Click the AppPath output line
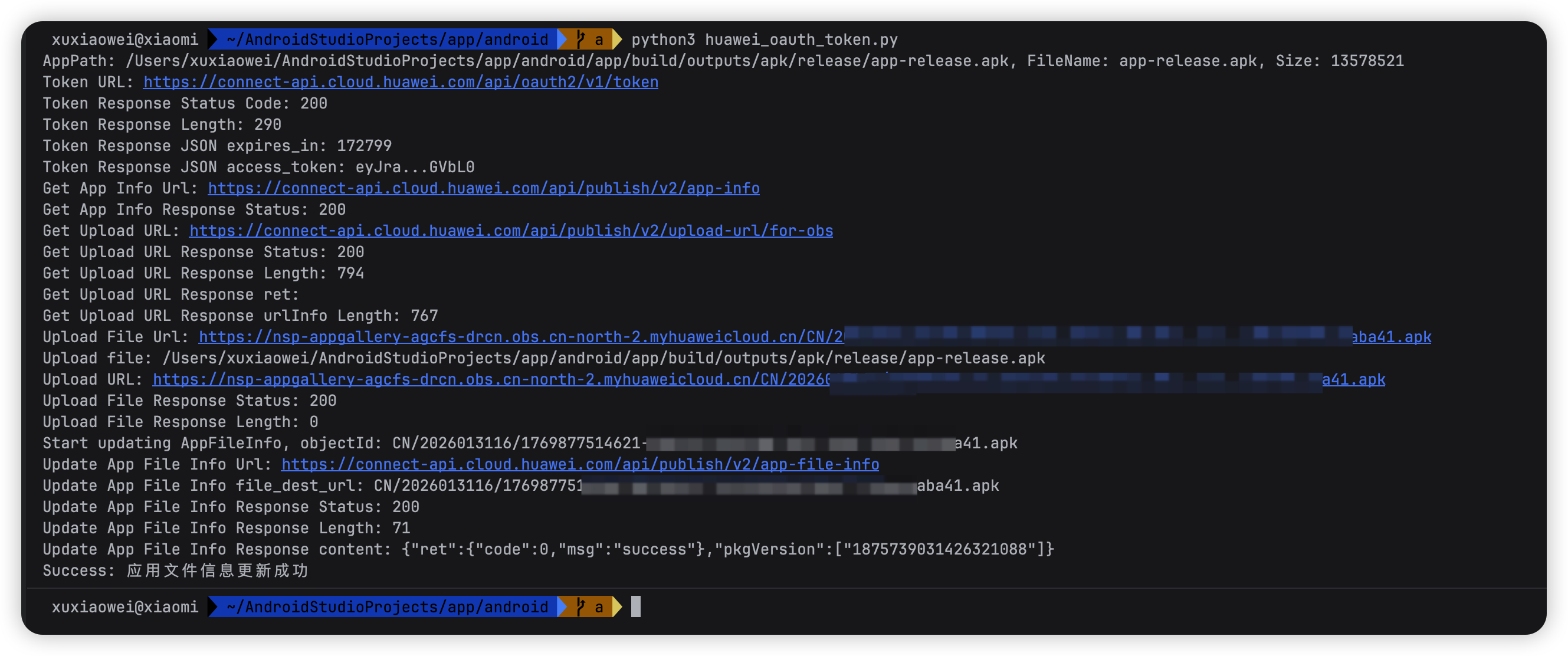This screenshot has width=1568, height=656. coord(723,61)
